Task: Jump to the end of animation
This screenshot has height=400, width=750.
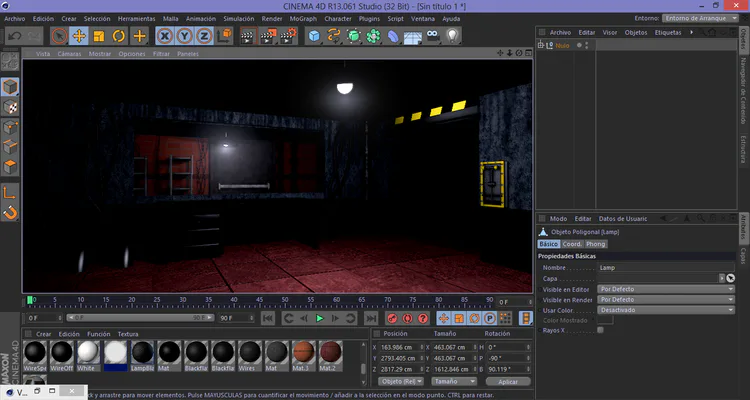Action: (371, 318)
